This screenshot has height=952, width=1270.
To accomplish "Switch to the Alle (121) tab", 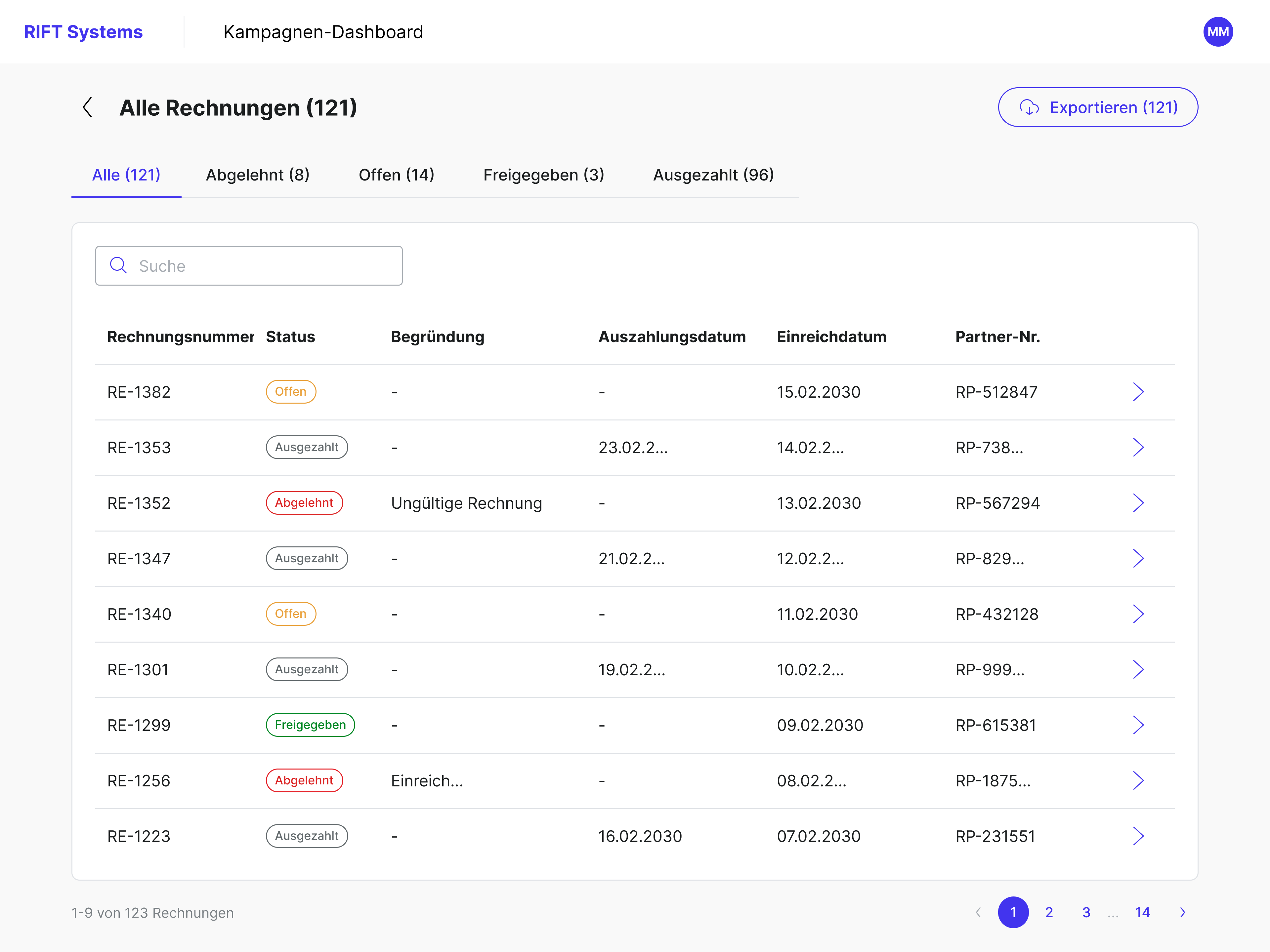I will pyautogui.click(x=126, y=175).
